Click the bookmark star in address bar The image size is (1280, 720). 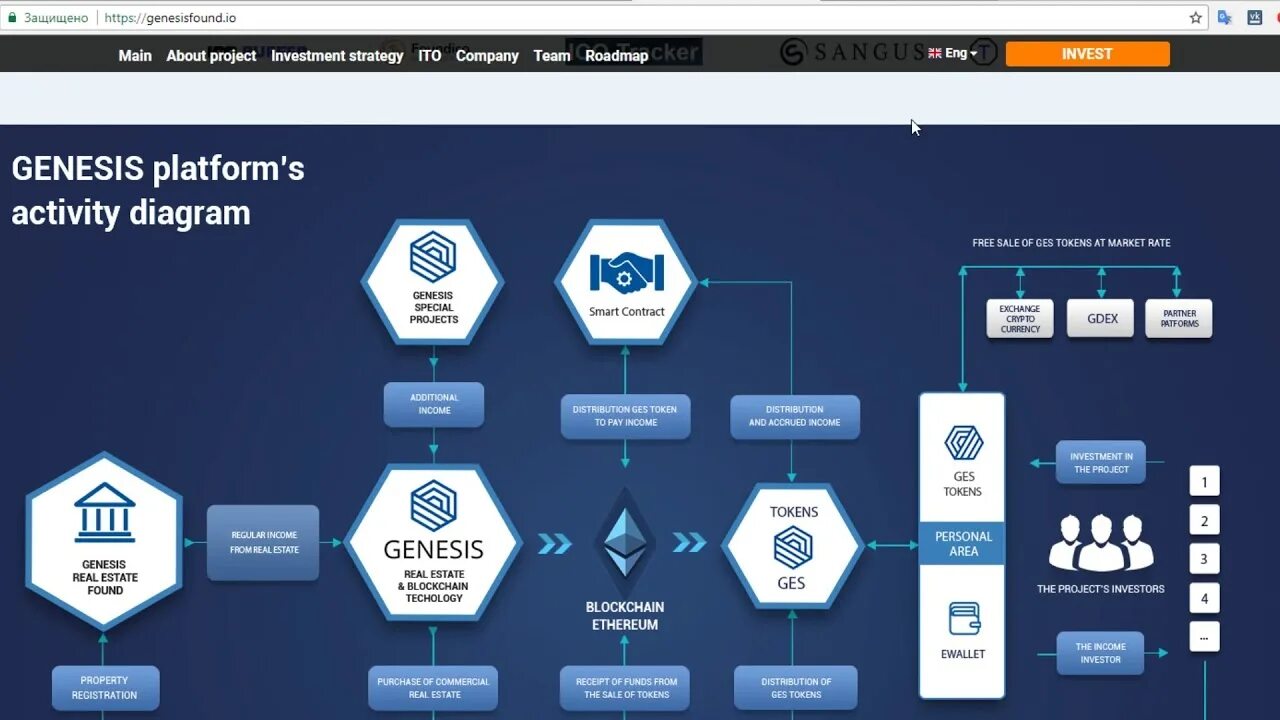point(1195,18)
